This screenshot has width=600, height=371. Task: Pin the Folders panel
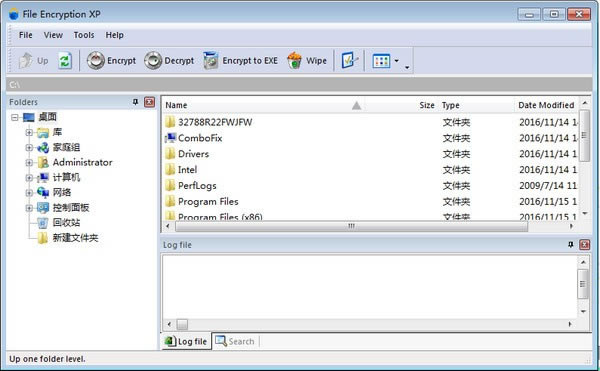135,102
